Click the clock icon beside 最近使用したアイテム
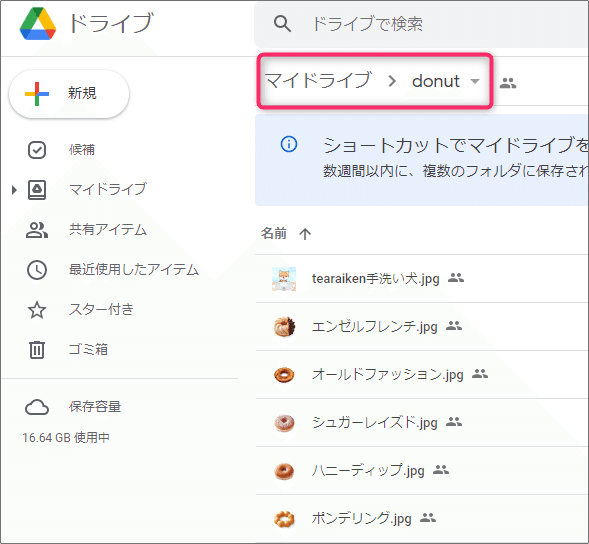 [x=37, y=270]
